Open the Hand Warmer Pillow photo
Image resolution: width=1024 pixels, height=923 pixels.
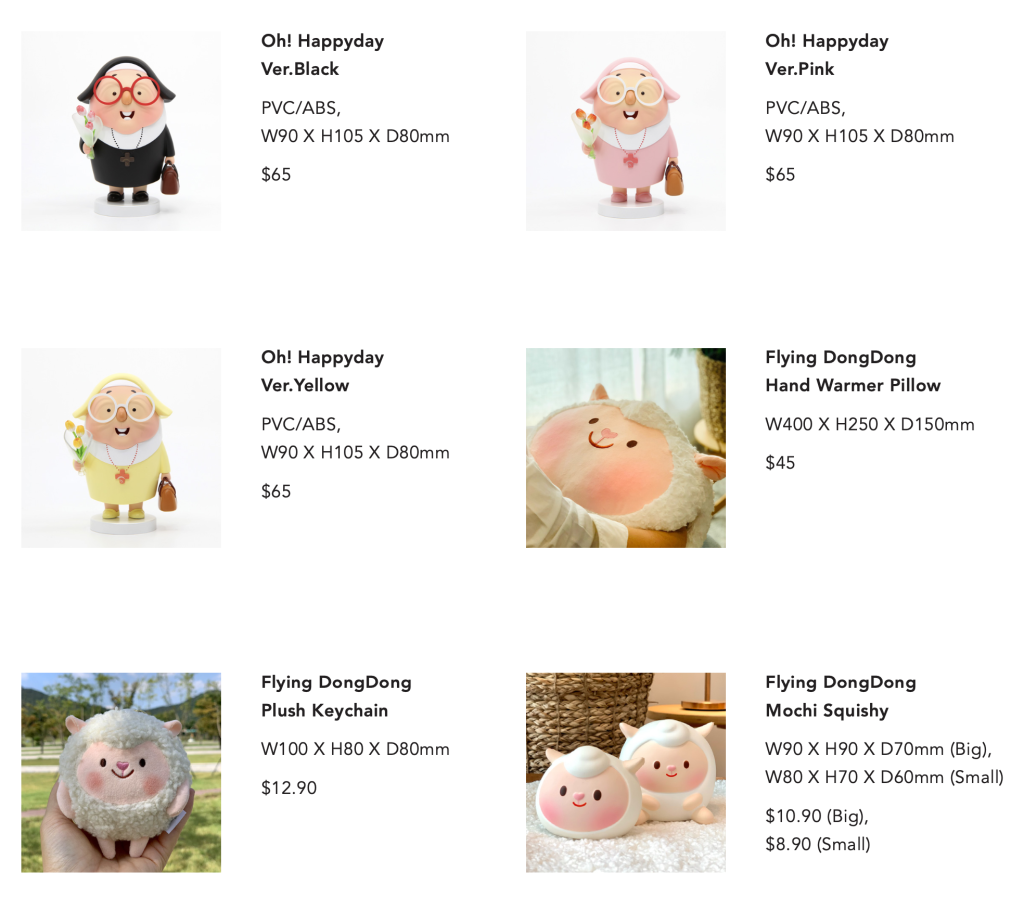point(626,447)
